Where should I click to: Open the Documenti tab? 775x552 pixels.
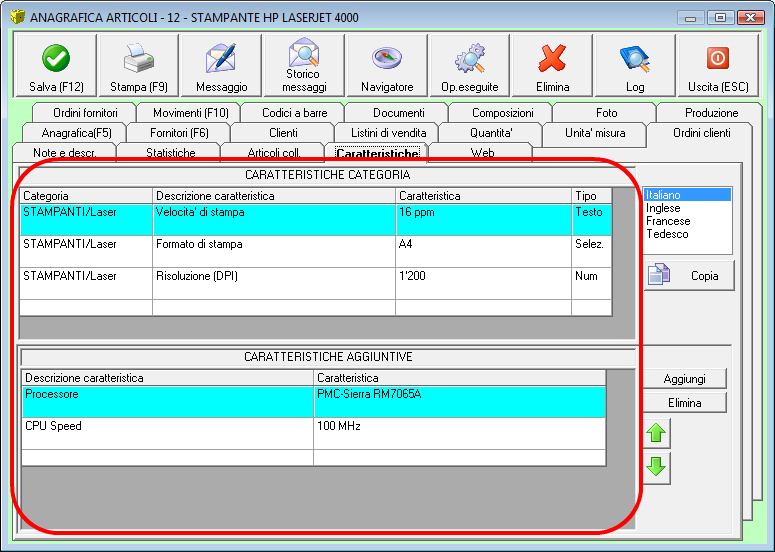(398, 113)
